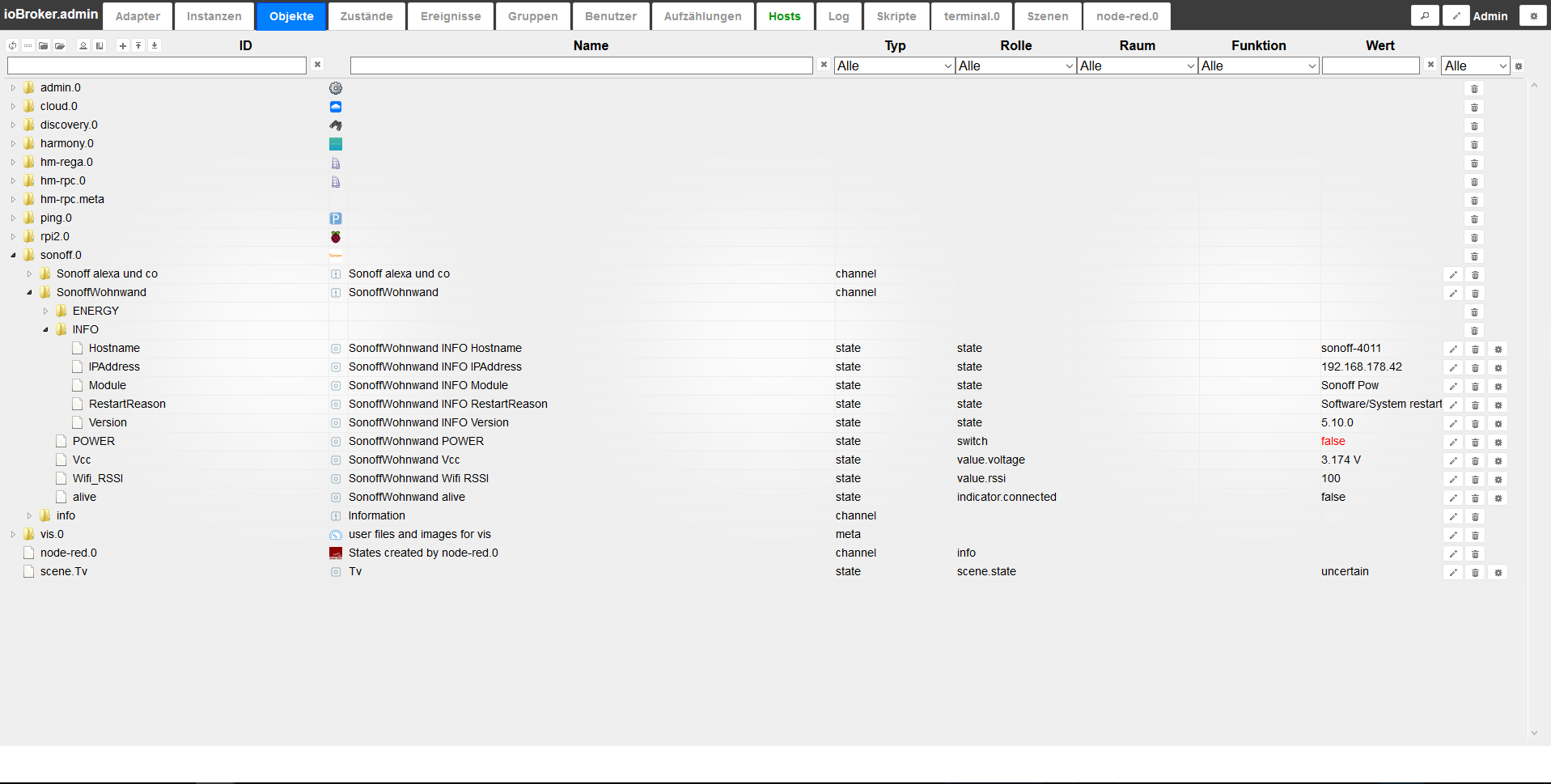Clear the Wert filter field
Viewport: 1551px width, 784px height.
coord(1430,65)
